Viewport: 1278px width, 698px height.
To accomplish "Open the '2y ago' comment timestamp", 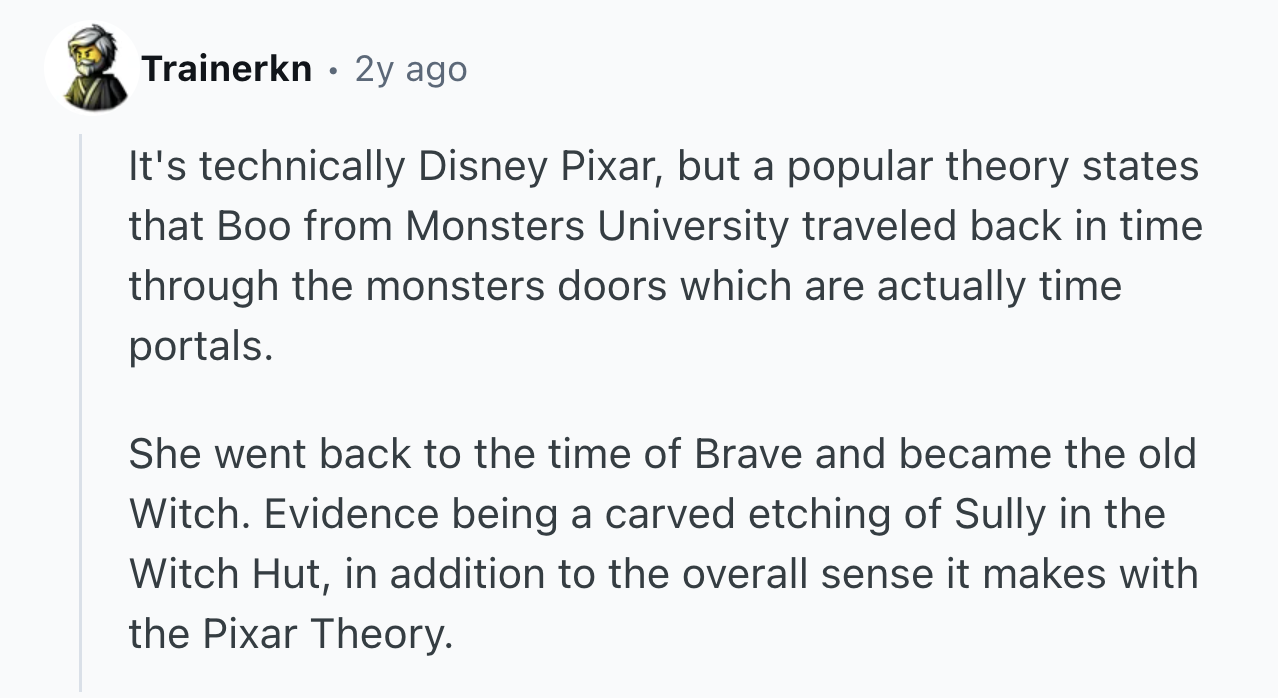I will [x=411, y=69].
